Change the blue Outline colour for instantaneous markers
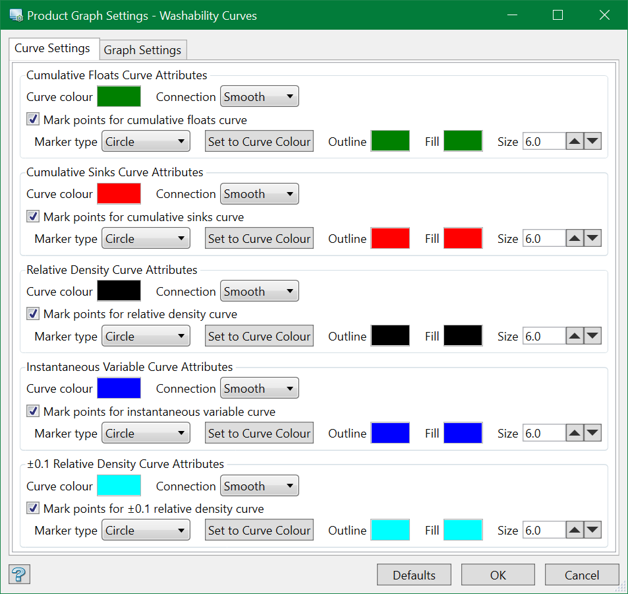628x594 pixels. pyautogui.click(x=390, y=433)
